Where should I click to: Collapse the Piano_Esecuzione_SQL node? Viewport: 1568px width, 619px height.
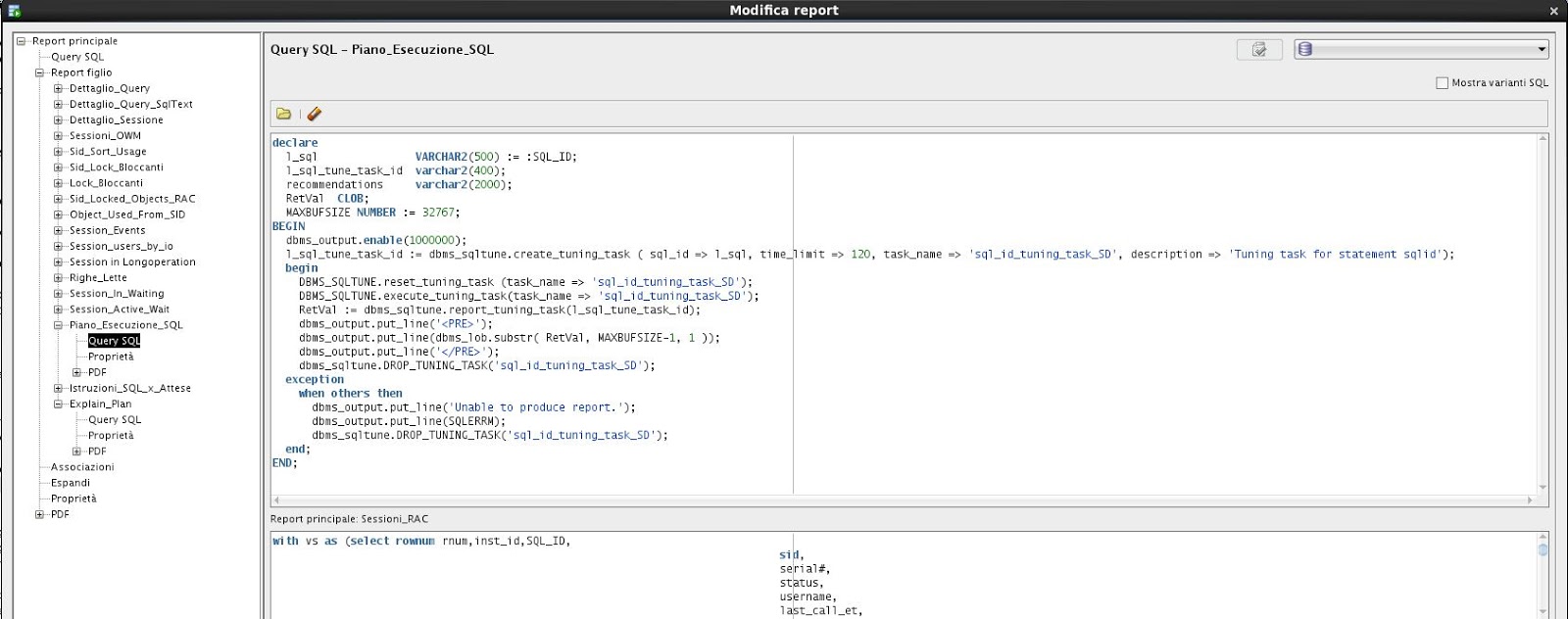pos(58,325)
